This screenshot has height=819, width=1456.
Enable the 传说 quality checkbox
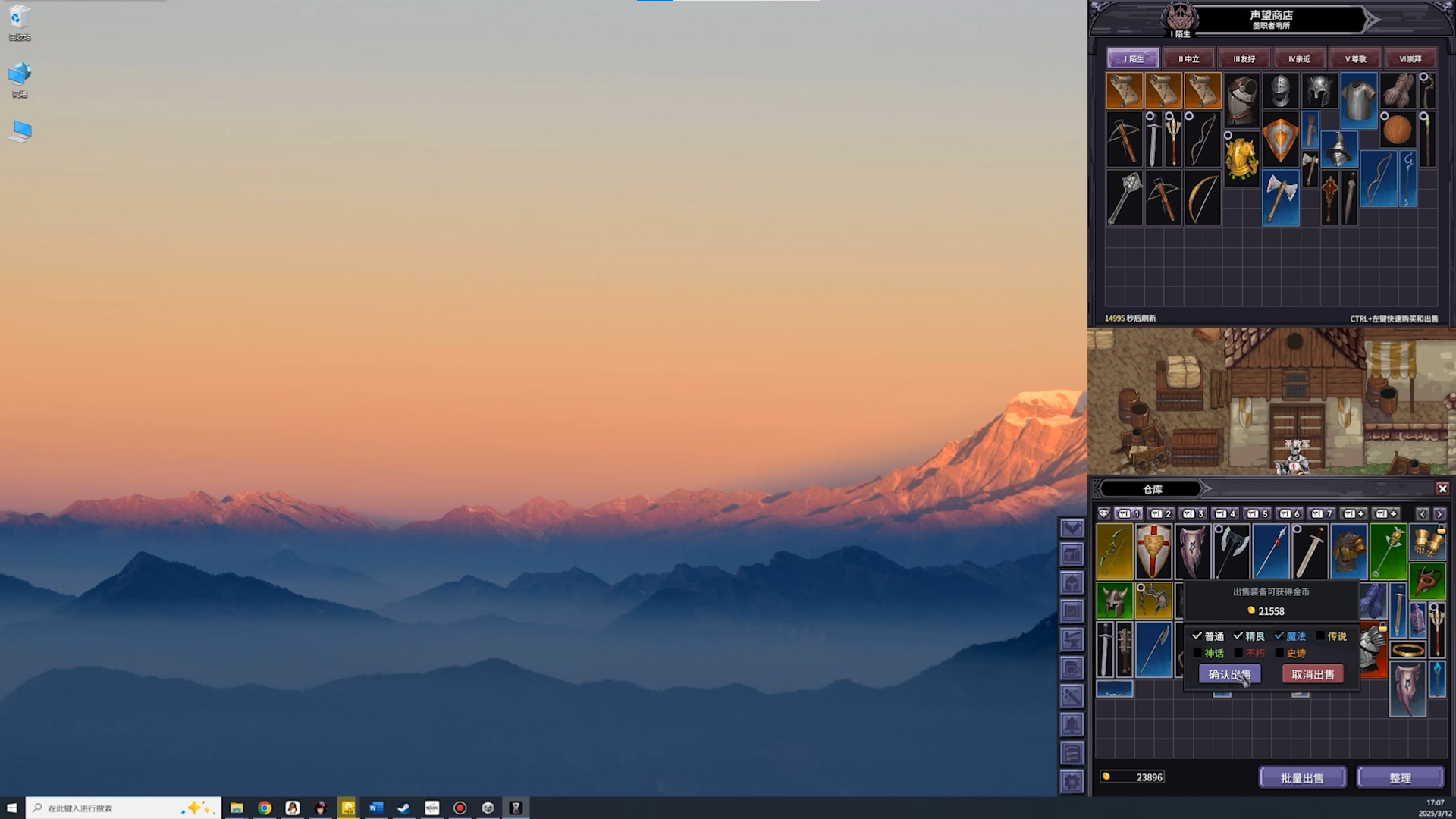click(1320, 636)
